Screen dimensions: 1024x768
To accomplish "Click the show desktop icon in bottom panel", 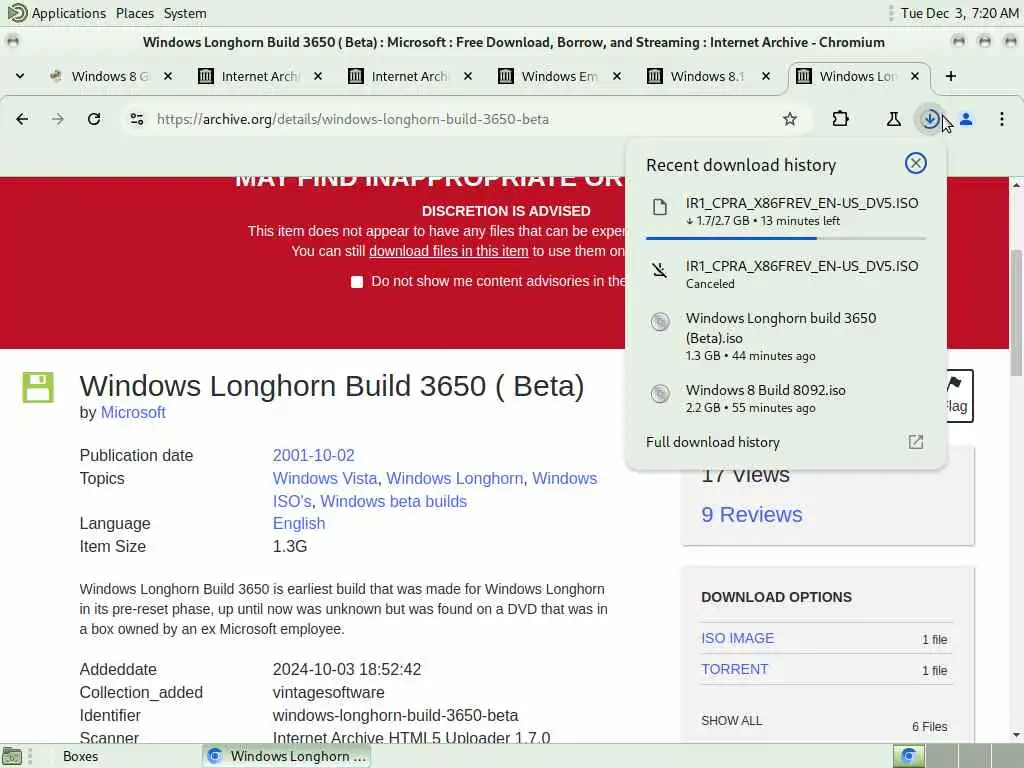I will click(x=12, y=756).
